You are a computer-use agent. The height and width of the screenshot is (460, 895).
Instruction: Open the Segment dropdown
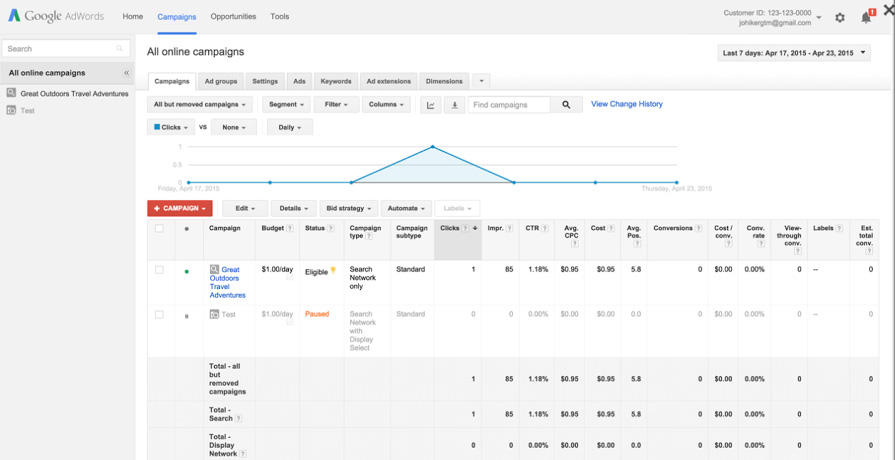coord(286,105)
